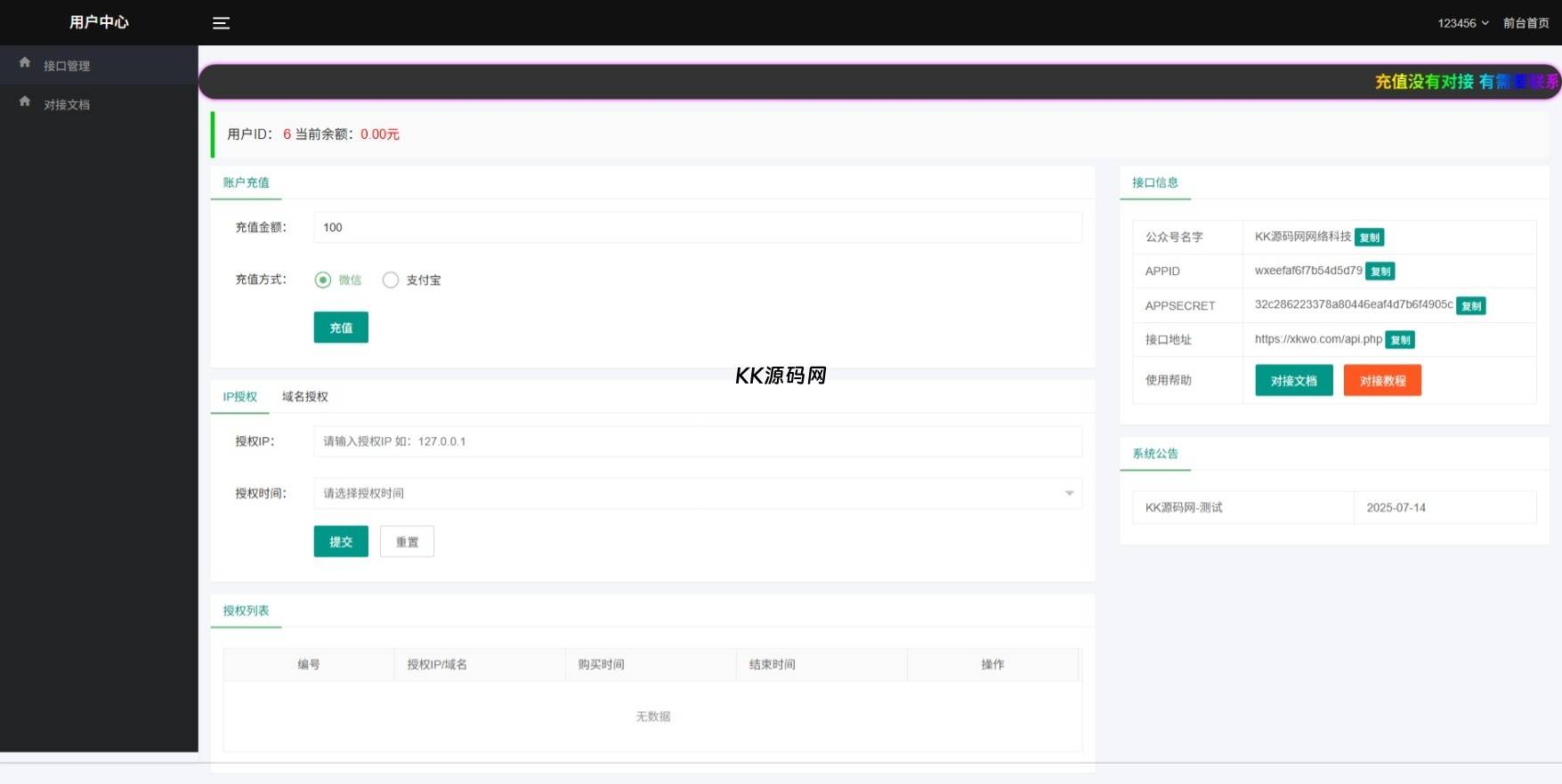Switch to the 域名授权 tab

click(x=304, y=397)
